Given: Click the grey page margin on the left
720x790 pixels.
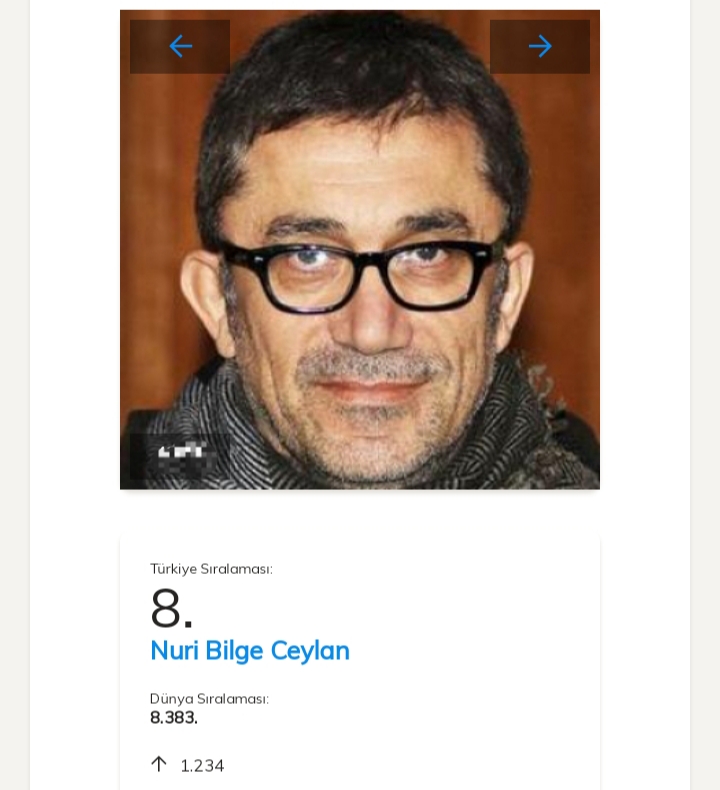Looking at the screenshot, I should [x=14, y=400].
